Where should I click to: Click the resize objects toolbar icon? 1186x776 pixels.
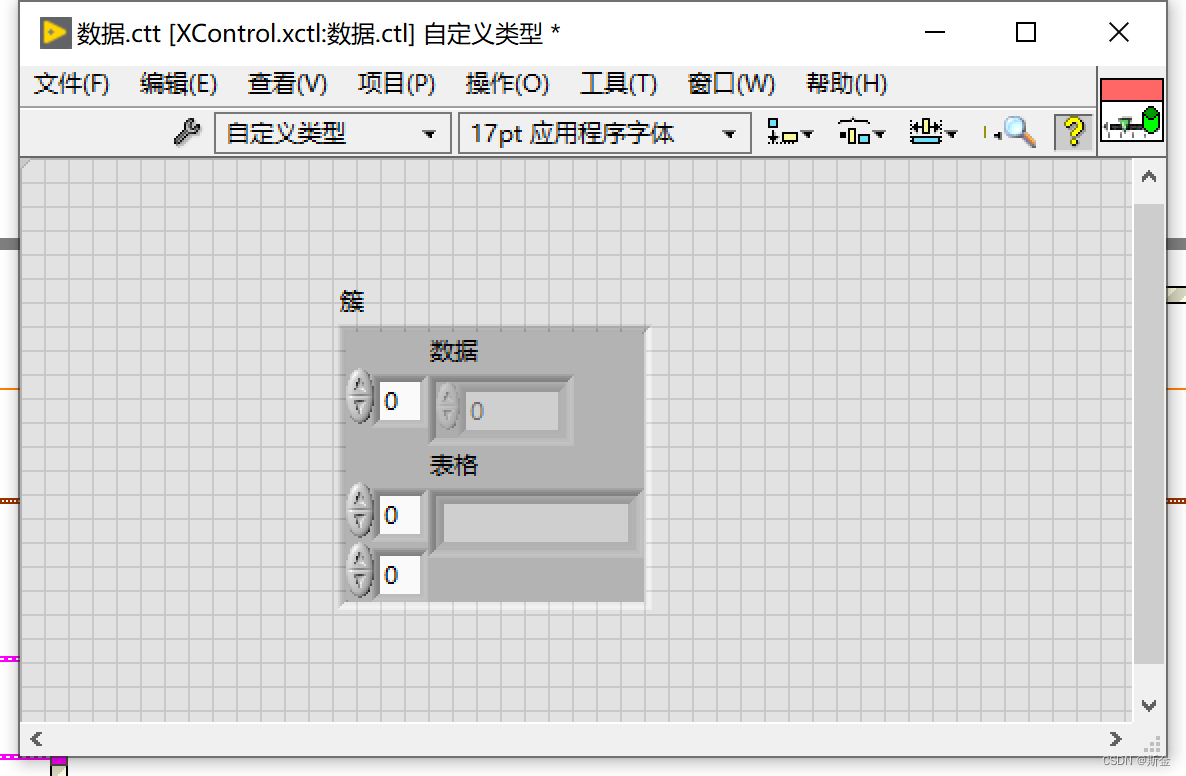tap(928, 131)
